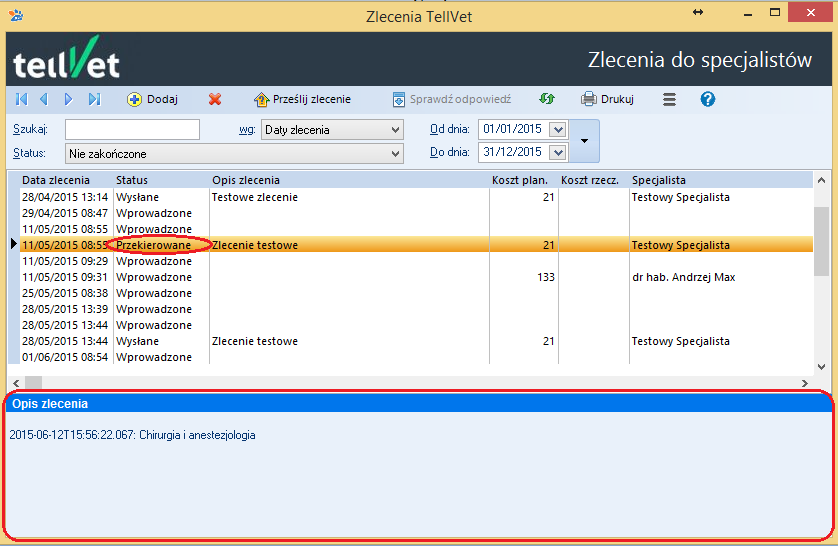Image resolution: width=838 pixels, height=546 pixels.
Task: Close the Zlecenia TellVet window
Action: pyautogui.click(x=810, y=13)
